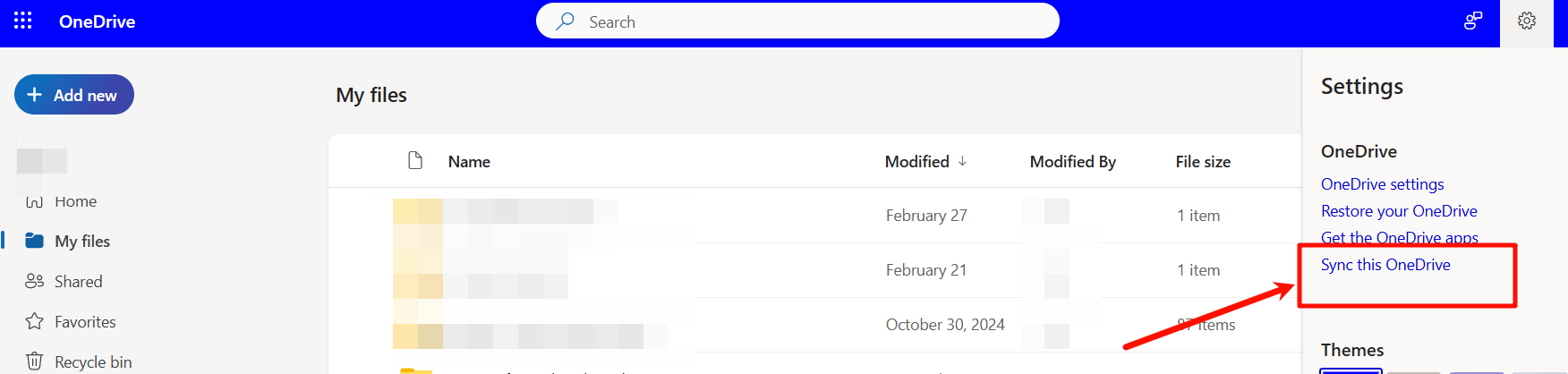Sort files by the Name column
Image resolution: width=1568 pixels, height=374 pixels.
coord(469,162)
